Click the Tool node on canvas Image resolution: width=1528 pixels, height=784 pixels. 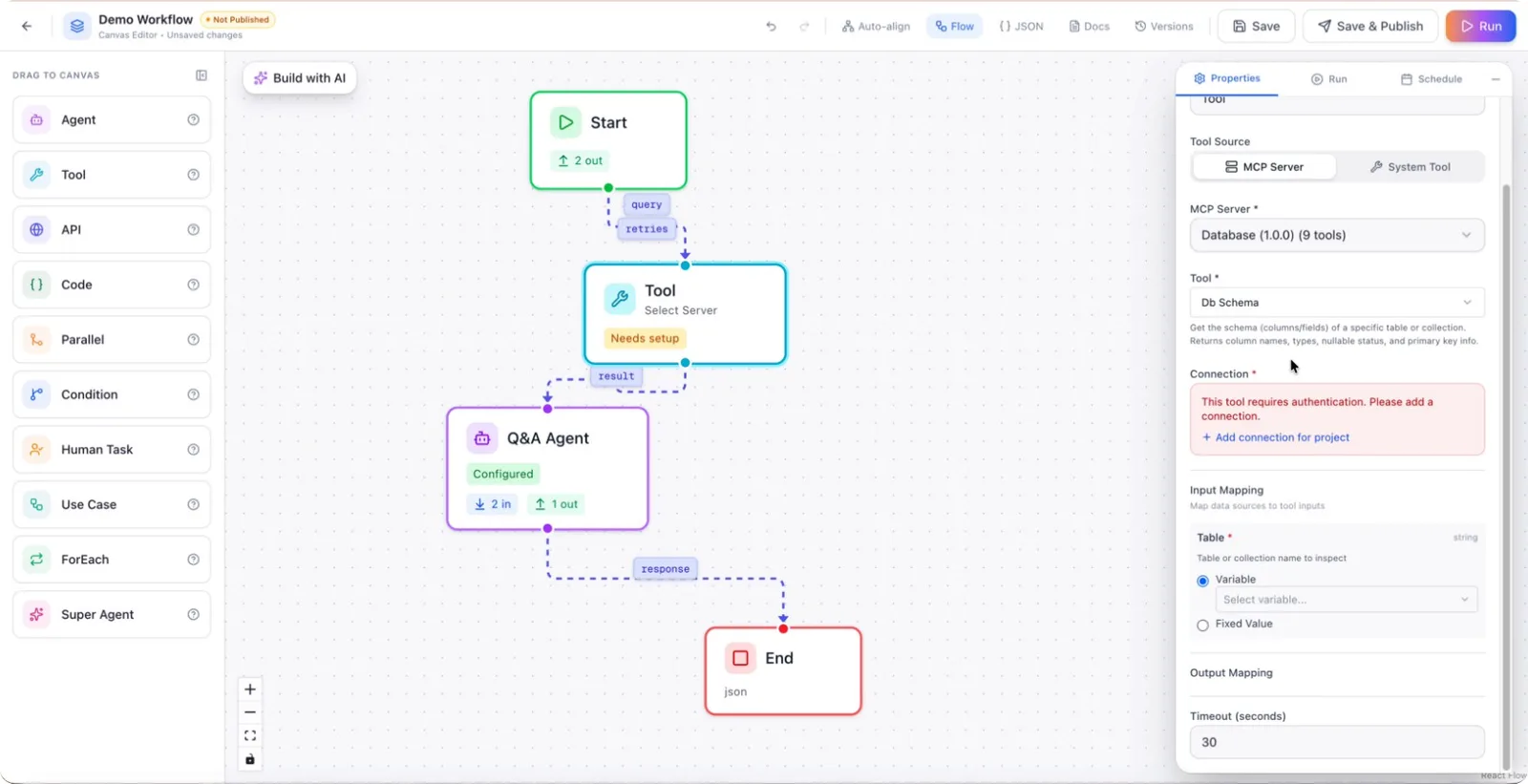point(685,314)
